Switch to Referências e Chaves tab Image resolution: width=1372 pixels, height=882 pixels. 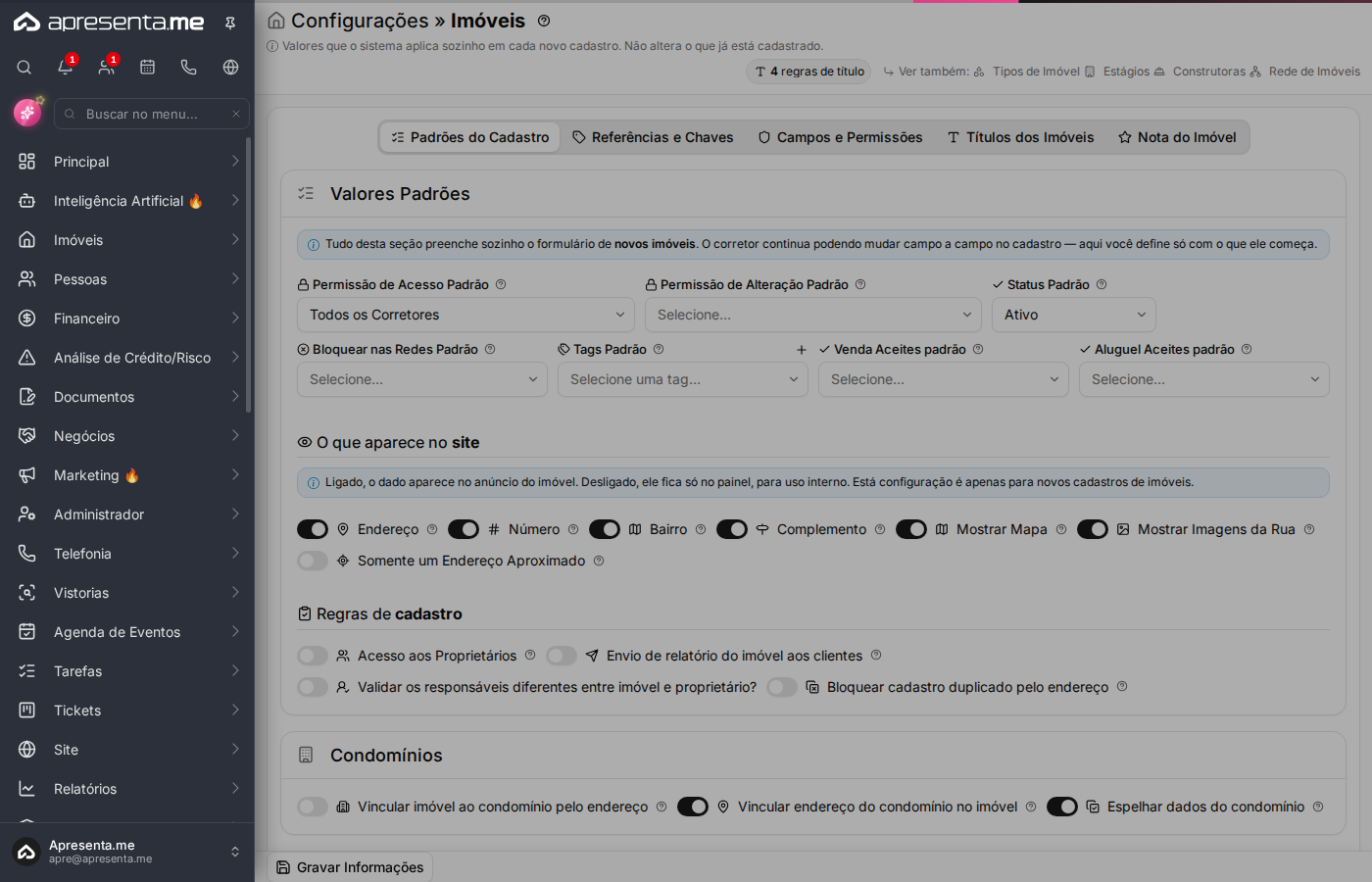pos(654,137)
